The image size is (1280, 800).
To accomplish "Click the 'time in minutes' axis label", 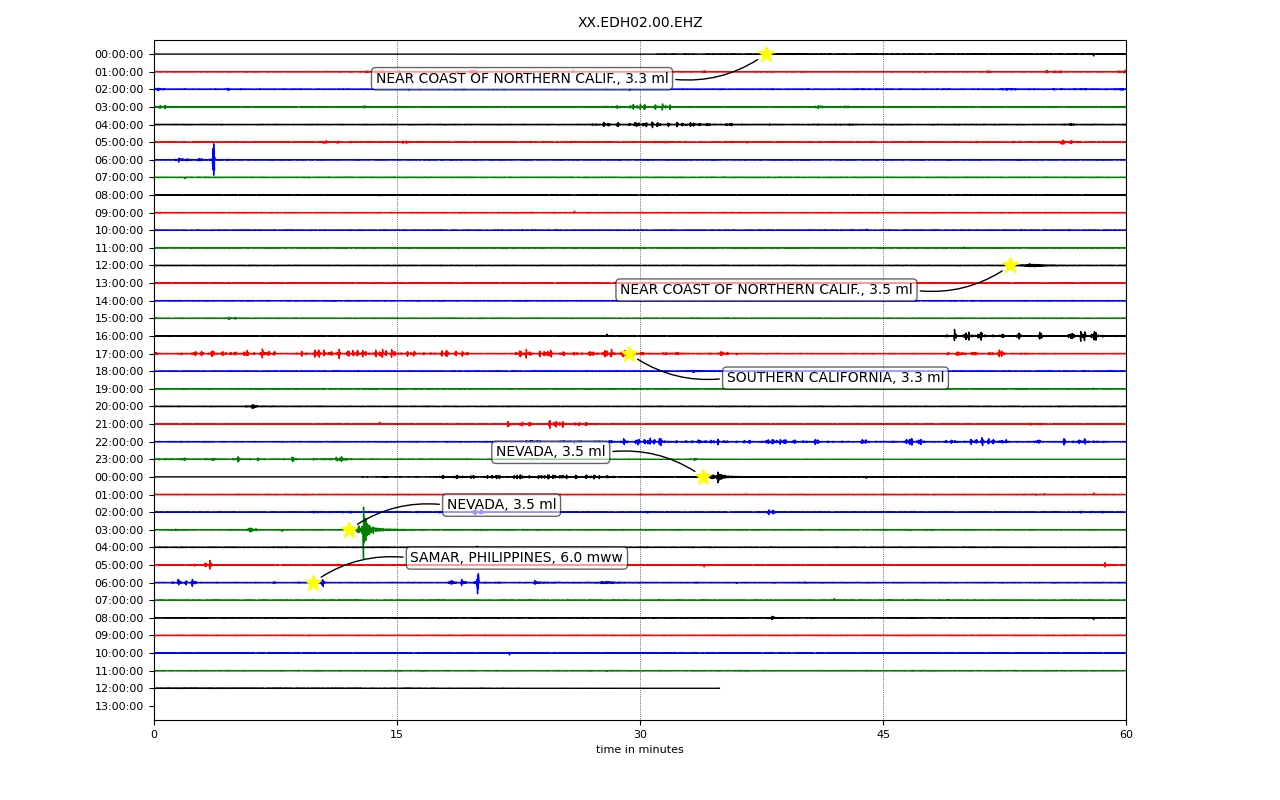I will click(x=640, y=750).
